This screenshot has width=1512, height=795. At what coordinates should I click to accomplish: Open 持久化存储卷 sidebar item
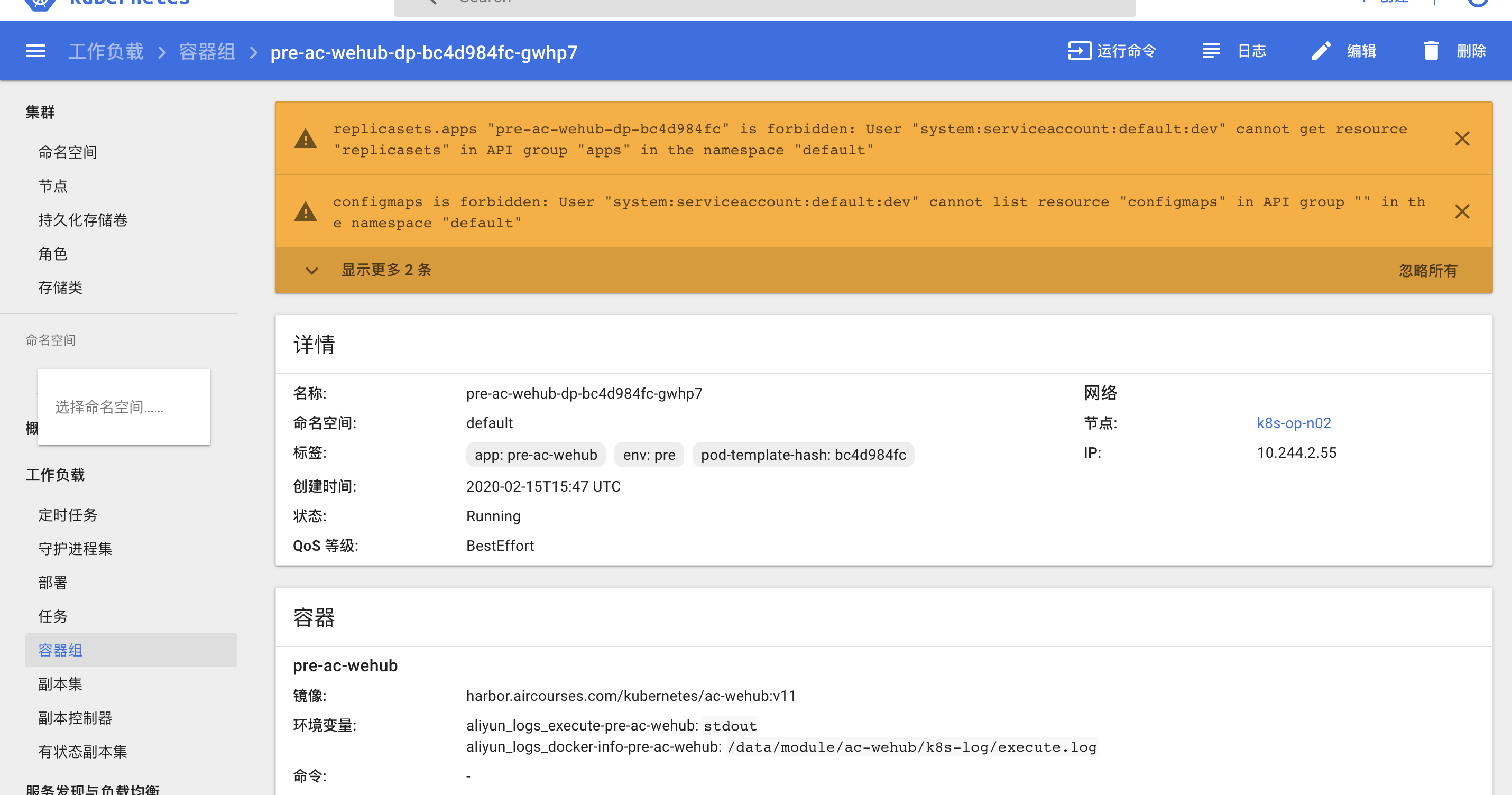click(83, 220)
